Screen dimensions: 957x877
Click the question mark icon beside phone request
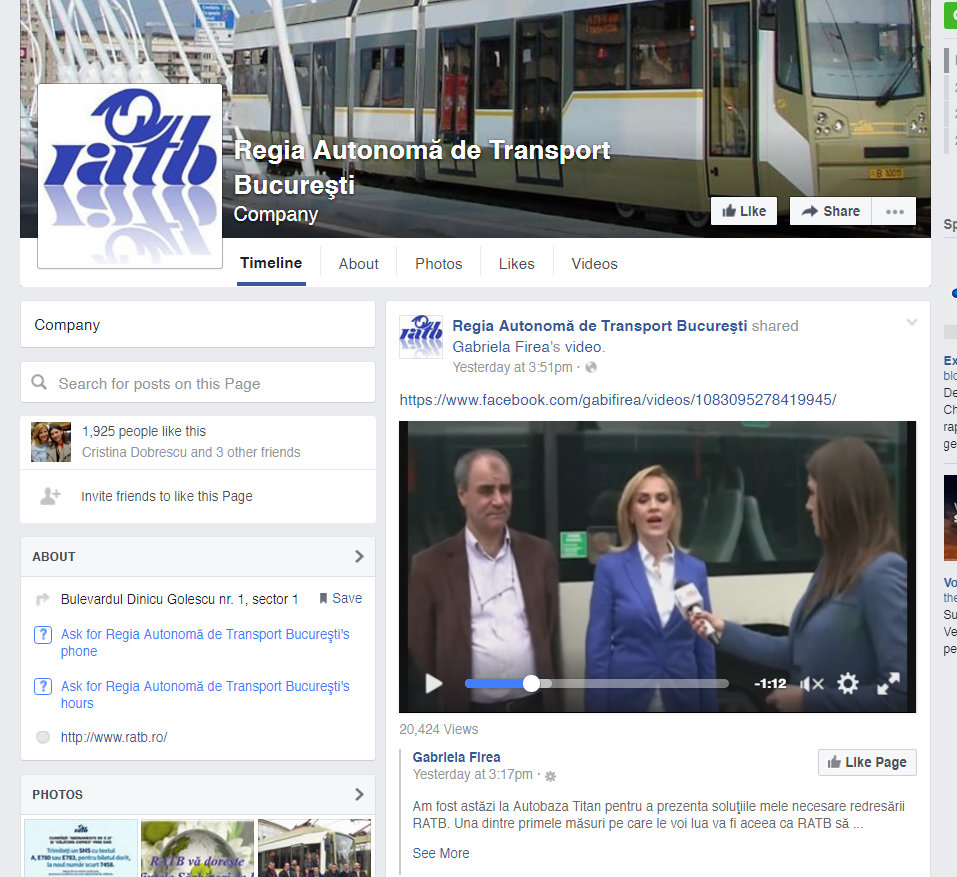tap(42, 635)
